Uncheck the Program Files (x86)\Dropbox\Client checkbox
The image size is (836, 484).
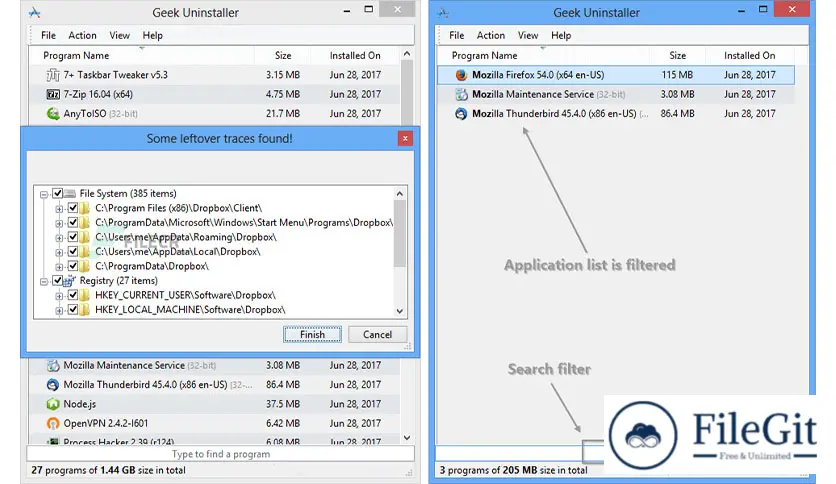[x=73, y=208]
